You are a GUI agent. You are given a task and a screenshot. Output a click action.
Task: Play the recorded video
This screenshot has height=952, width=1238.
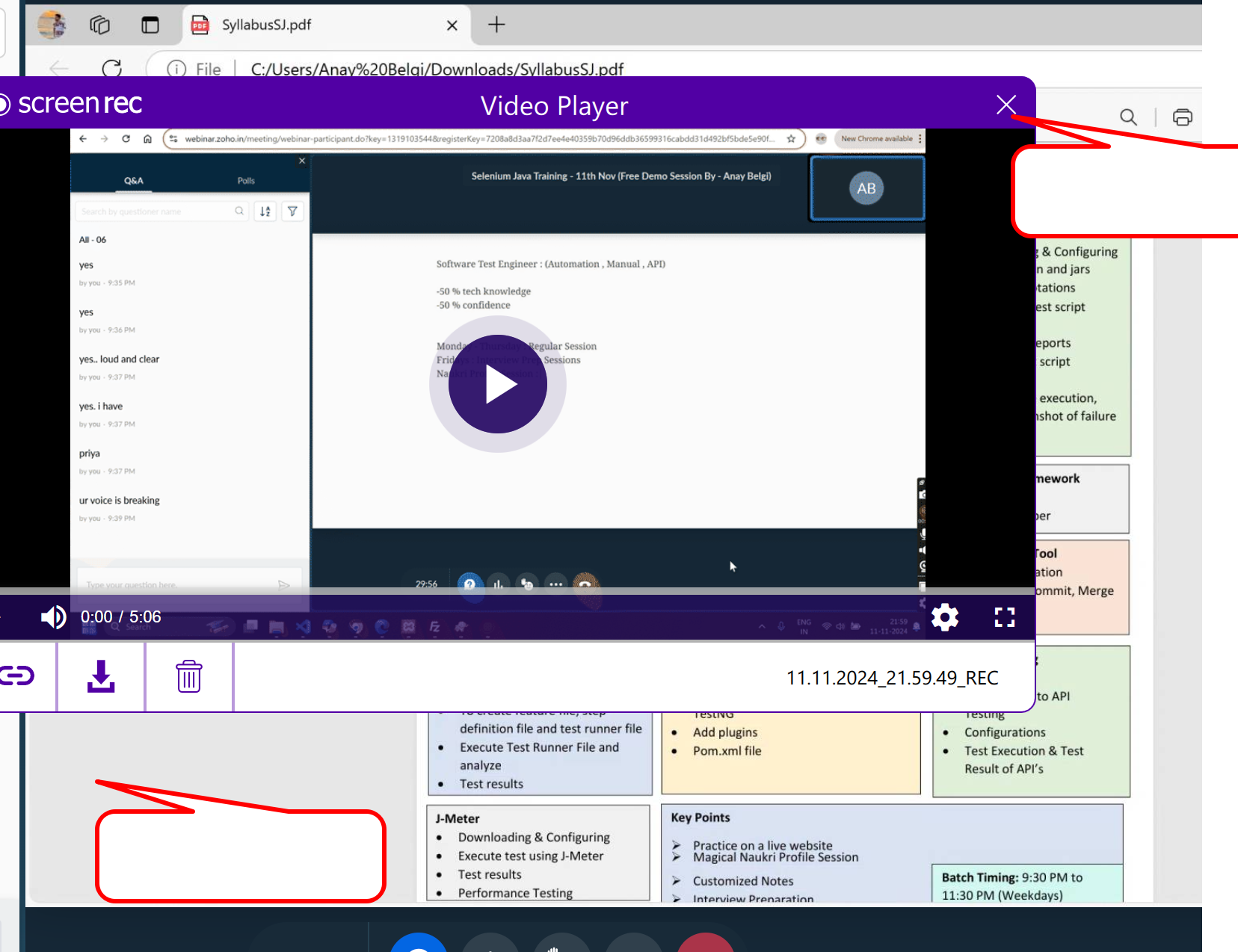tap(497, 384)
